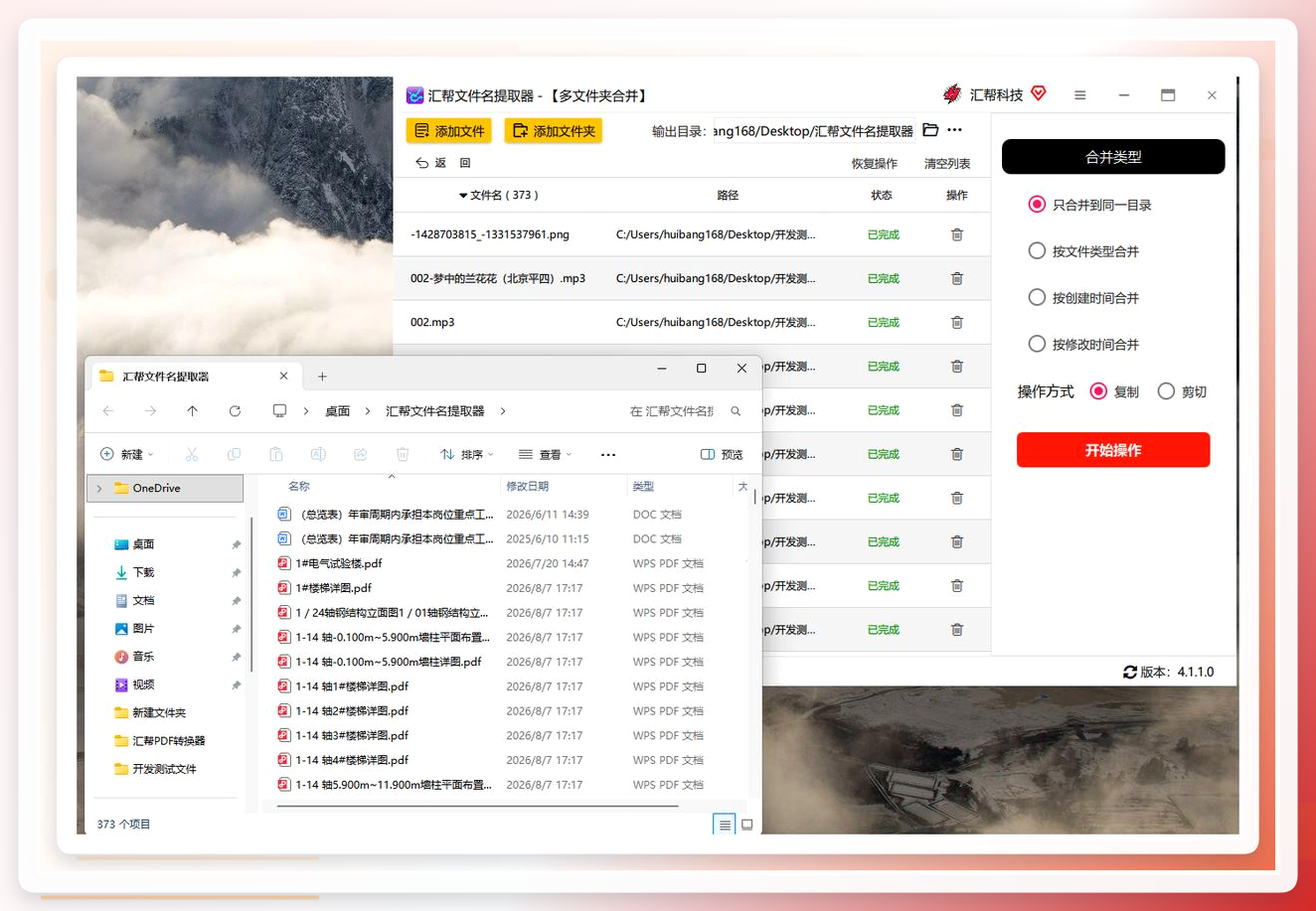Open output directory folder icon
Image resolution: width=1316 pixels, height=911 pixels.
(930, 130)
